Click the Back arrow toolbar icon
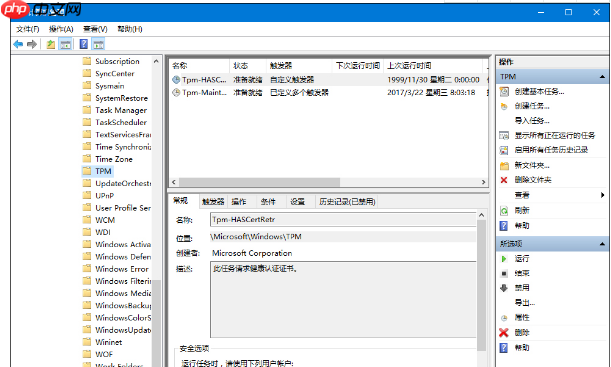Viewport: 611px width, 367px height. (18, 44)
